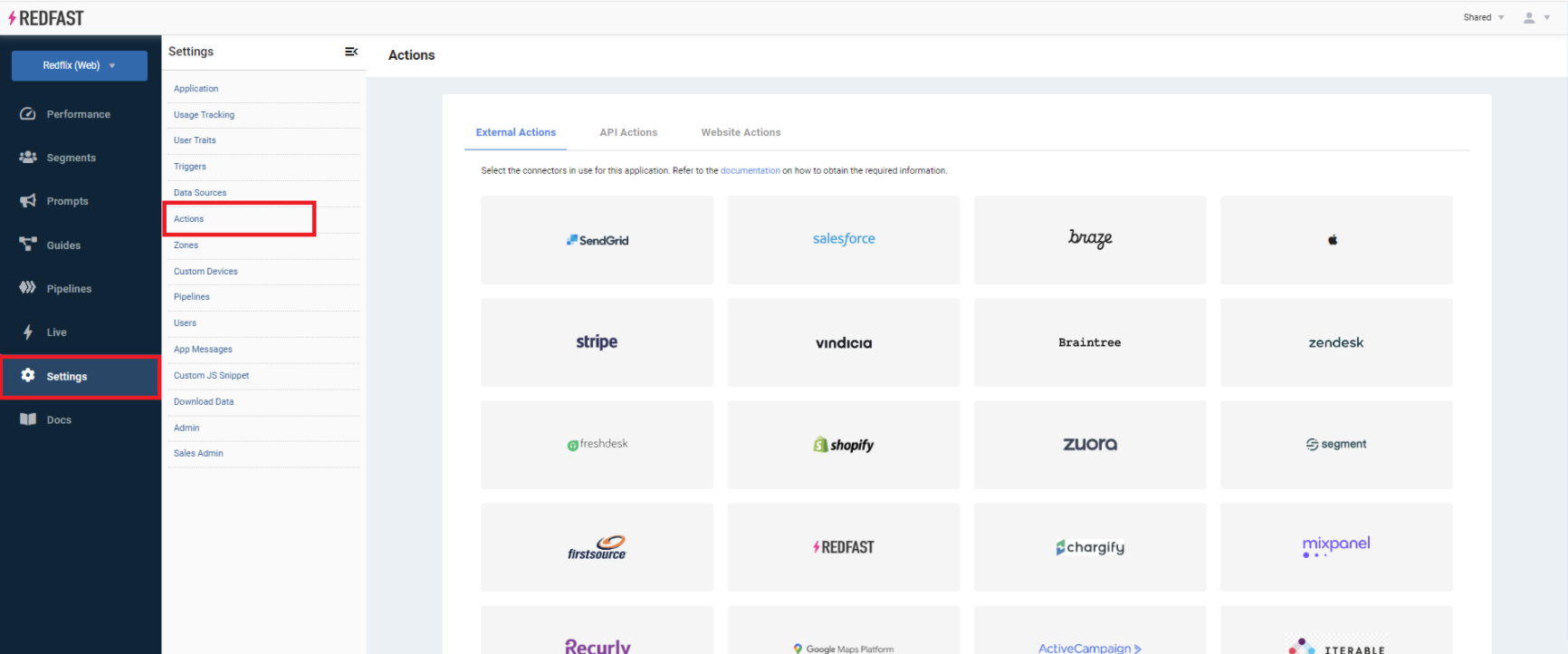Select the Zendesk connector card
The width and height of the screenshot is (1568, 654).
[x=1336, y=342]
